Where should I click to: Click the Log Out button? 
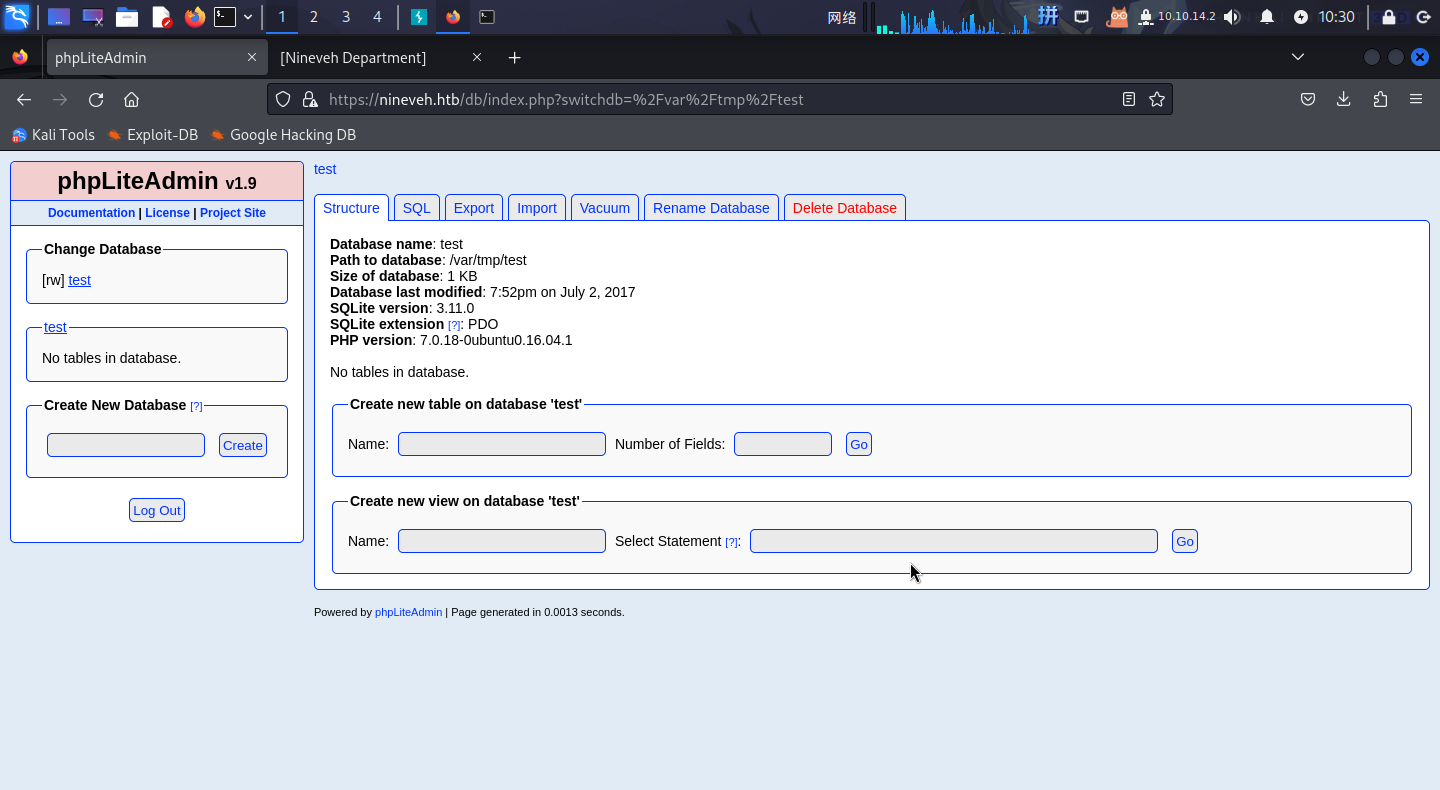(157, 510)
